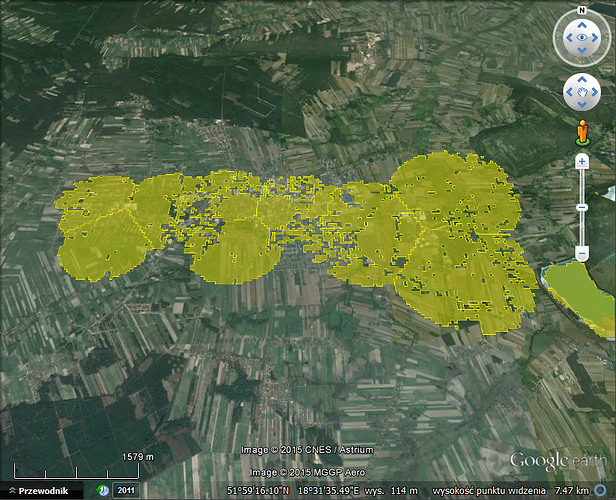Click the 2011 imagery year button
616x500 pixels.
point(126,490)
